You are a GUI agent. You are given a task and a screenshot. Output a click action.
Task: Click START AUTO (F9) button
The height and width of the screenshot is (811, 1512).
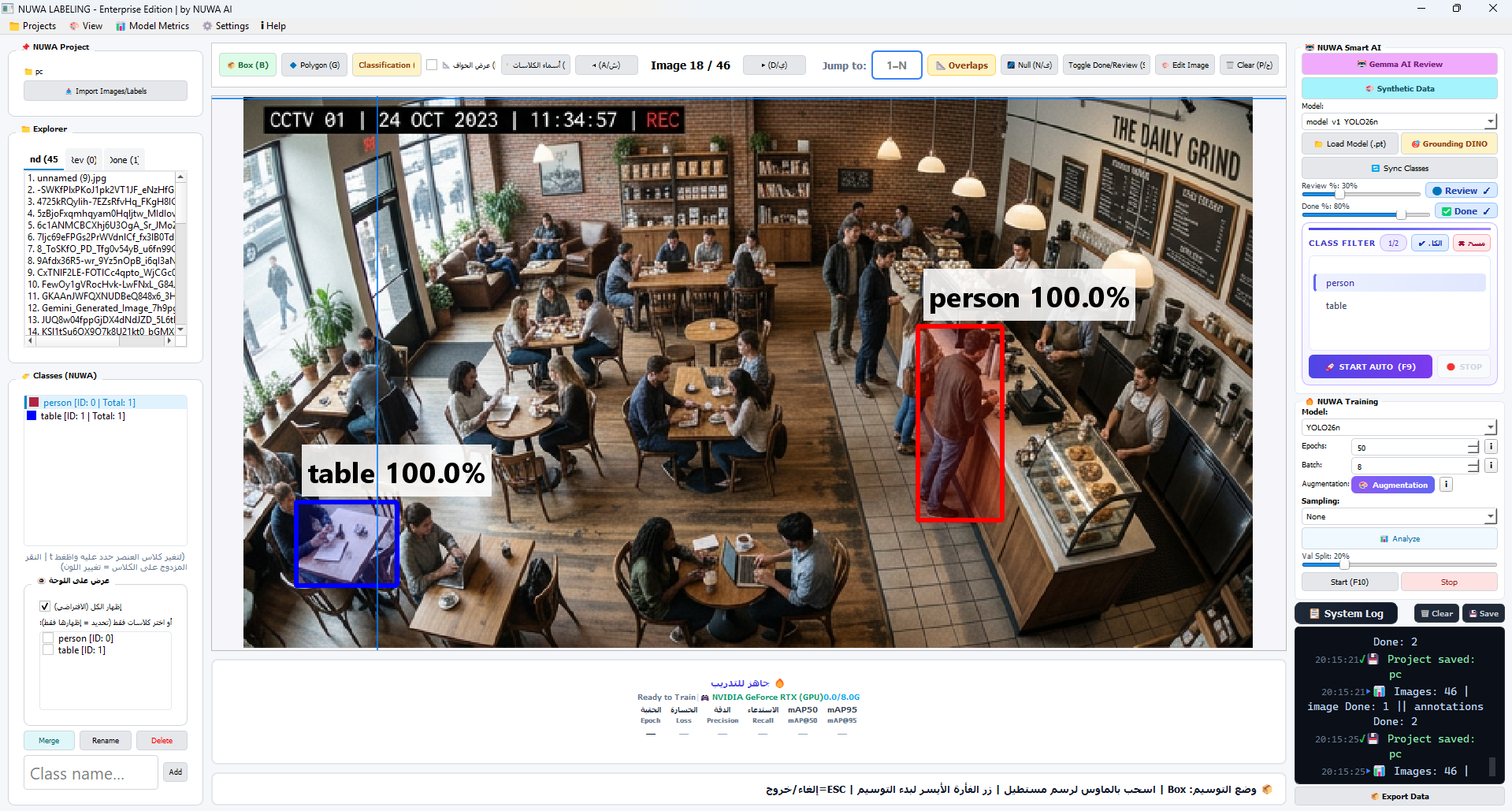1370,367
